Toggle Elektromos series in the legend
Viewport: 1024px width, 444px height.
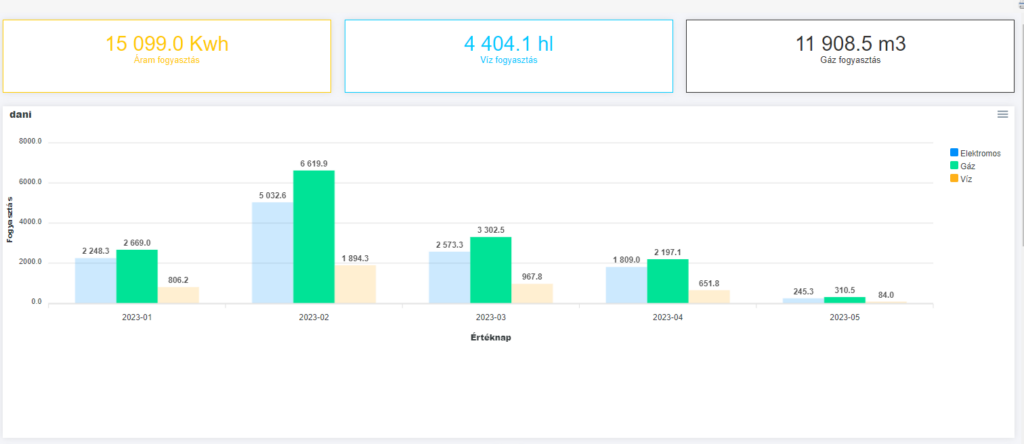tap(973, 153)
